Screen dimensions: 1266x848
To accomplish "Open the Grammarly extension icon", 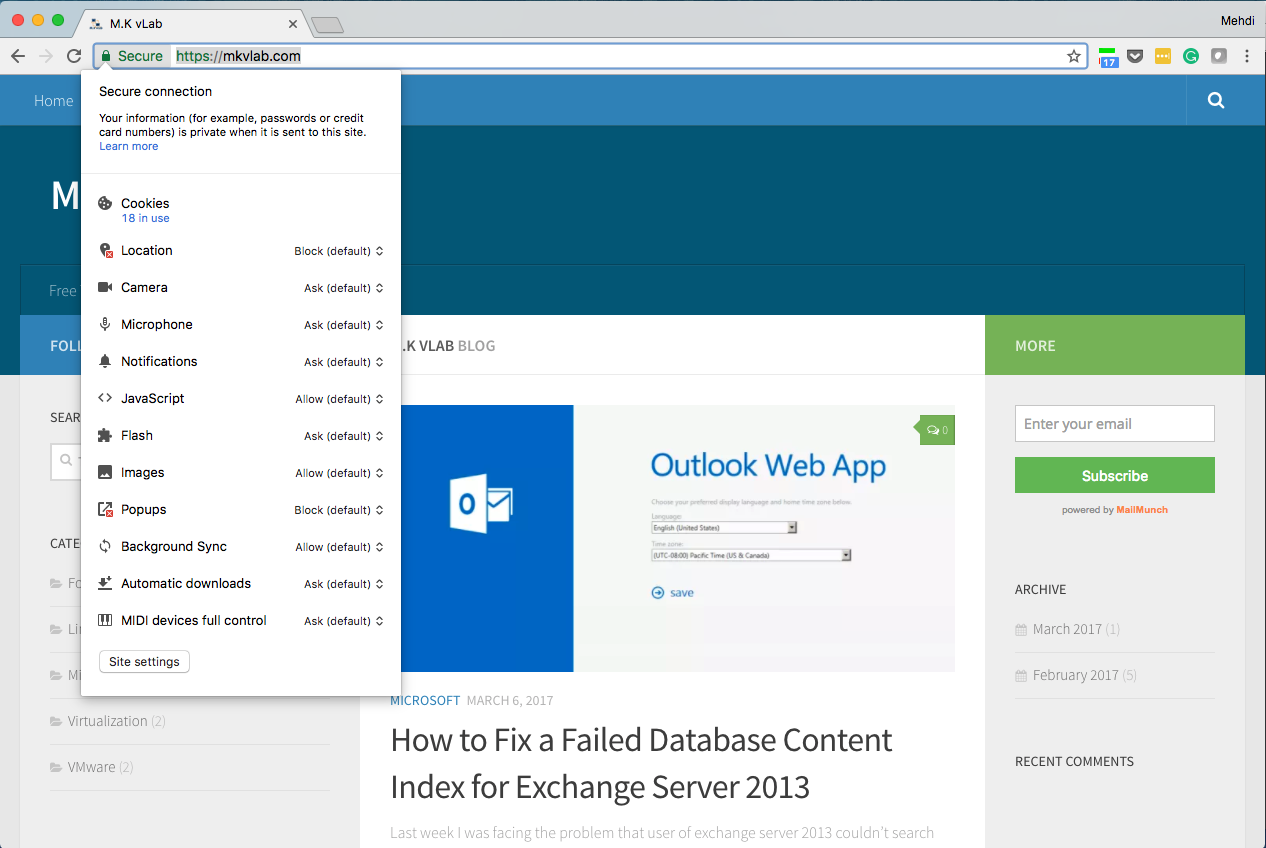I will 1190,56.
